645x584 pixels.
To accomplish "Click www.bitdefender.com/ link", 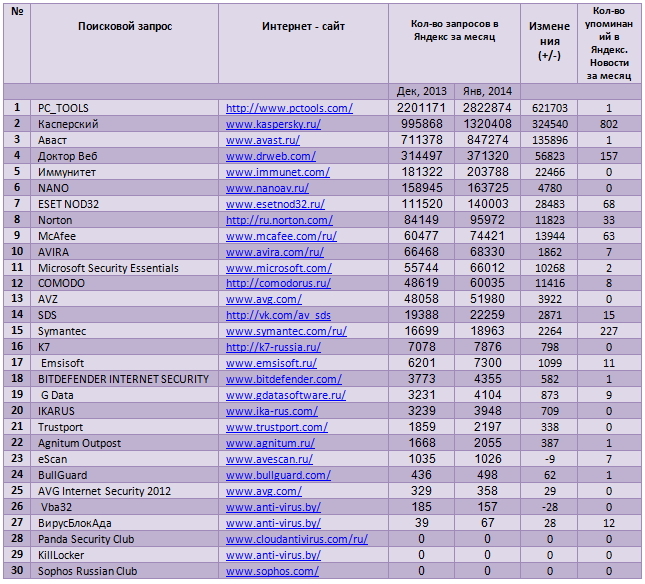I will click(x=284, y=379).
